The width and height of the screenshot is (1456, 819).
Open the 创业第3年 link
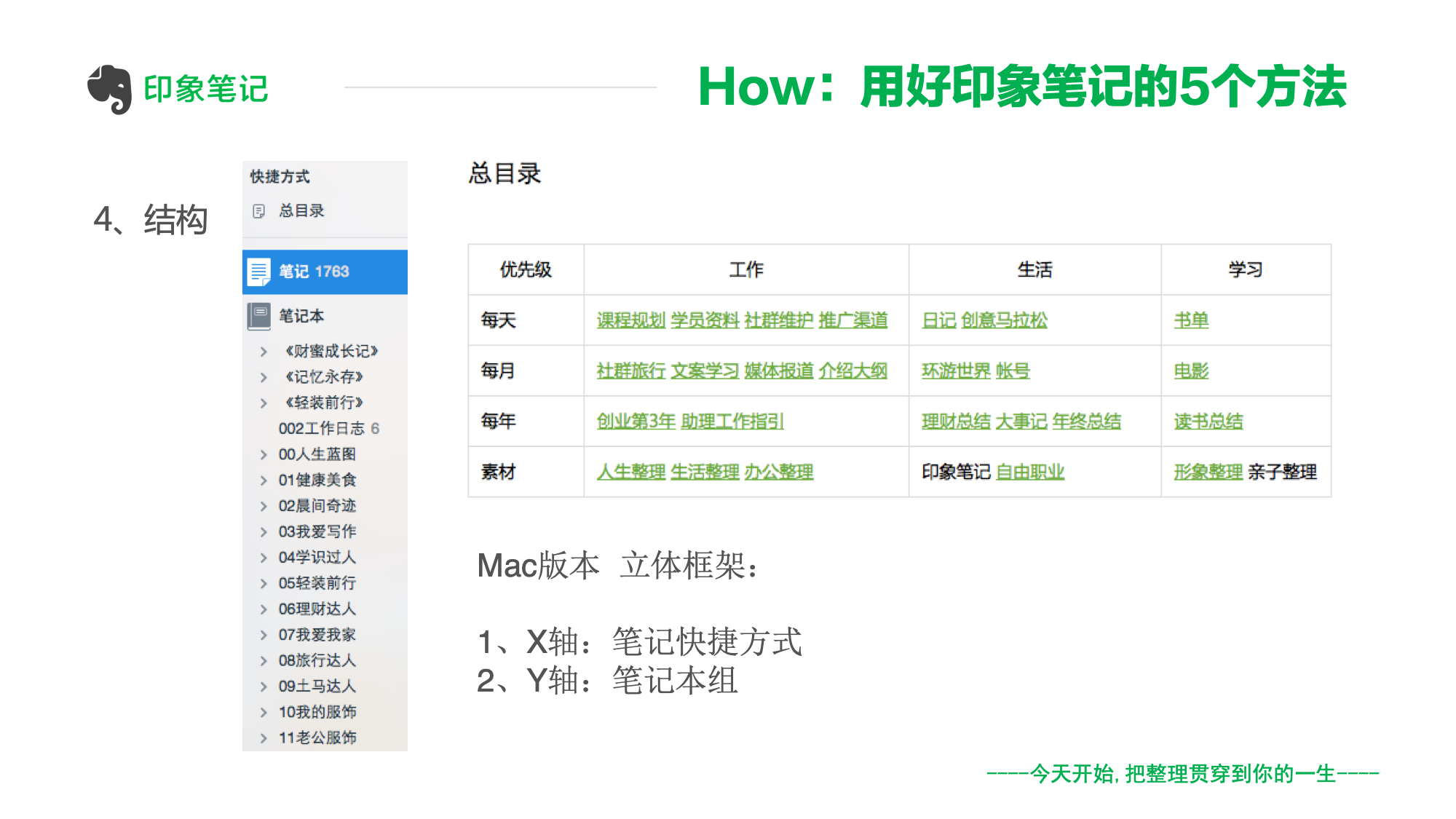click(636, 421)
